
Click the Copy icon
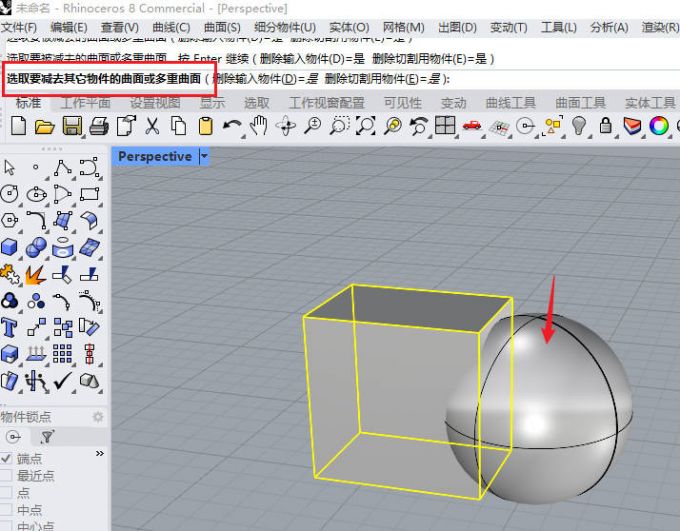point(178,126)
